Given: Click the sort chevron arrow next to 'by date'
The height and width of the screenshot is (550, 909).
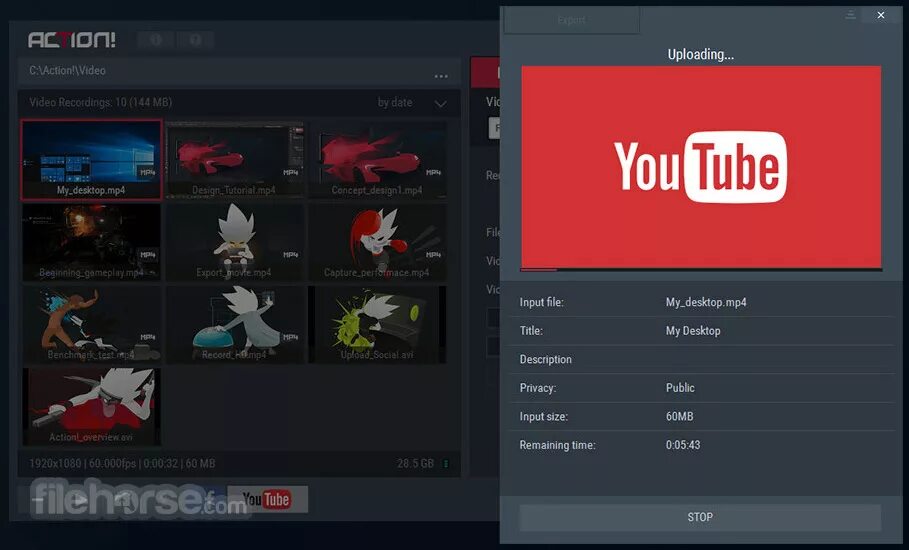Looking at the screenshot, I should pyautogui.click(x=441, y=104).
